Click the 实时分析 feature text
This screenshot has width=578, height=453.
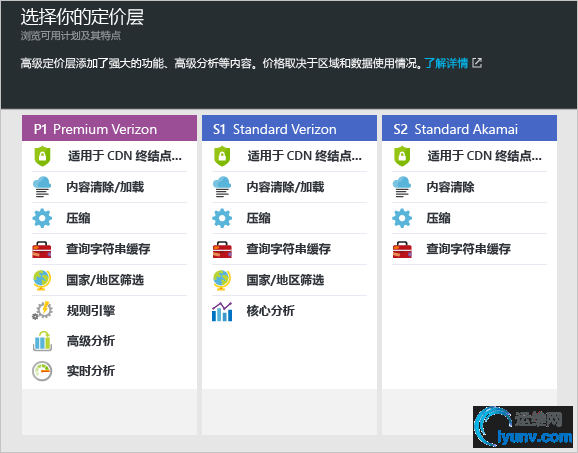(x=91, y=371)
